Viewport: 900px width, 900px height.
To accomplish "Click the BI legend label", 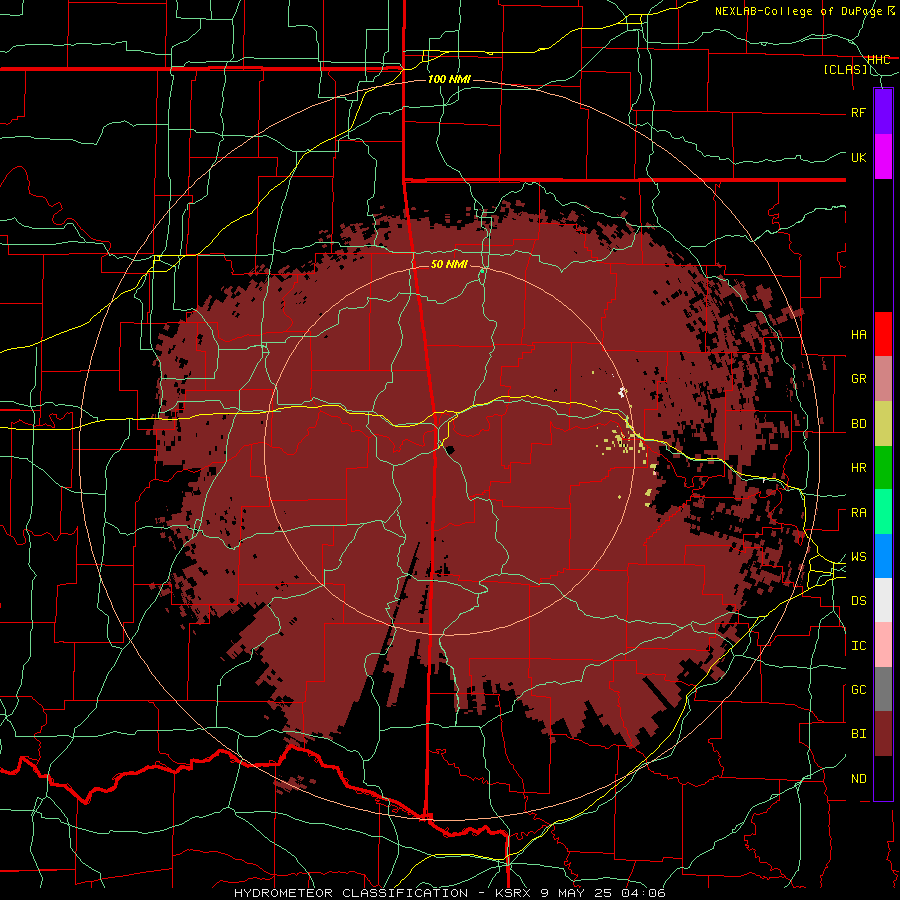I will coord(859,734).
